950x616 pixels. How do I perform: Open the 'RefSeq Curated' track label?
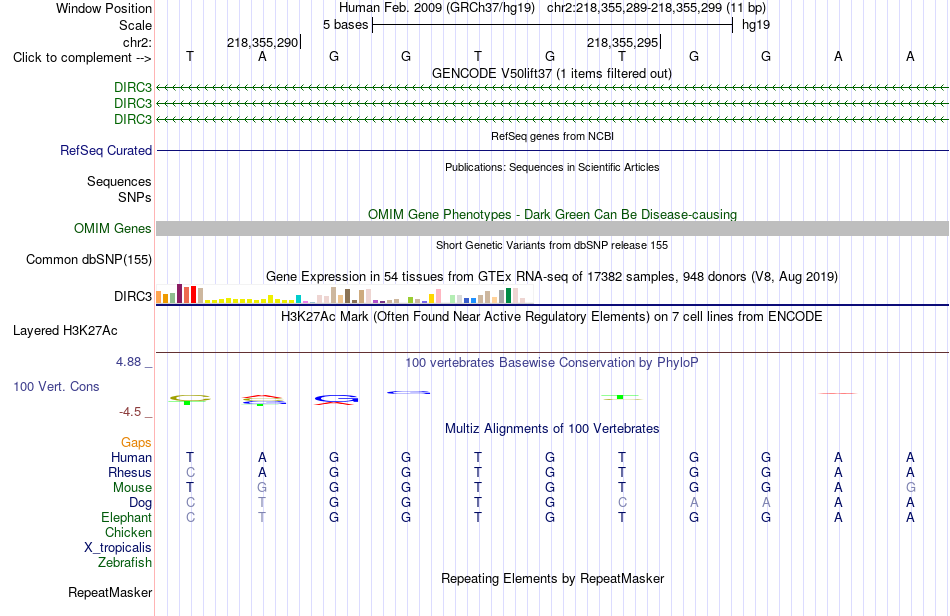106,150
